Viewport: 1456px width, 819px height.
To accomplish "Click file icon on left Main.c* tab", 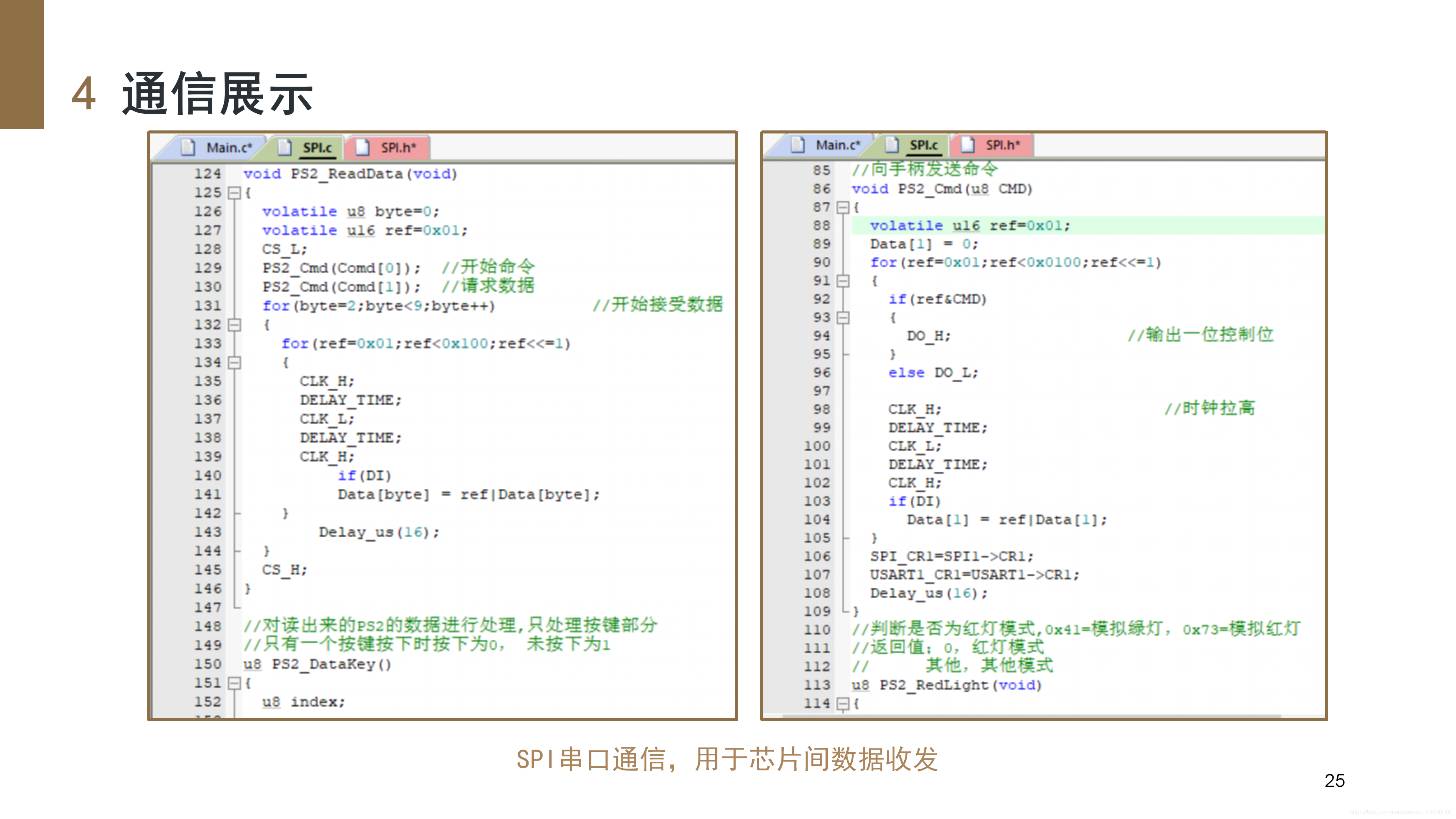I will pos(188,147).
